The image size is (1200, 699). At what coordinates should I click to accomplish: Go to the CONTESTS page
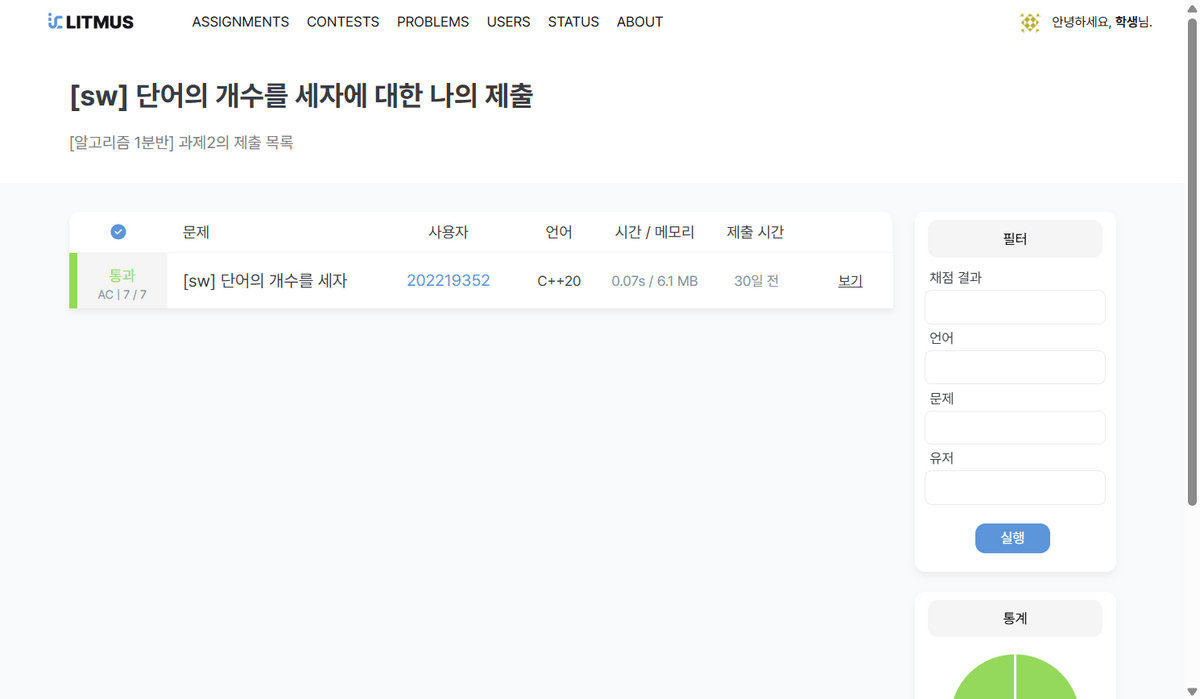pyautogui.click(x=343, y=22)
